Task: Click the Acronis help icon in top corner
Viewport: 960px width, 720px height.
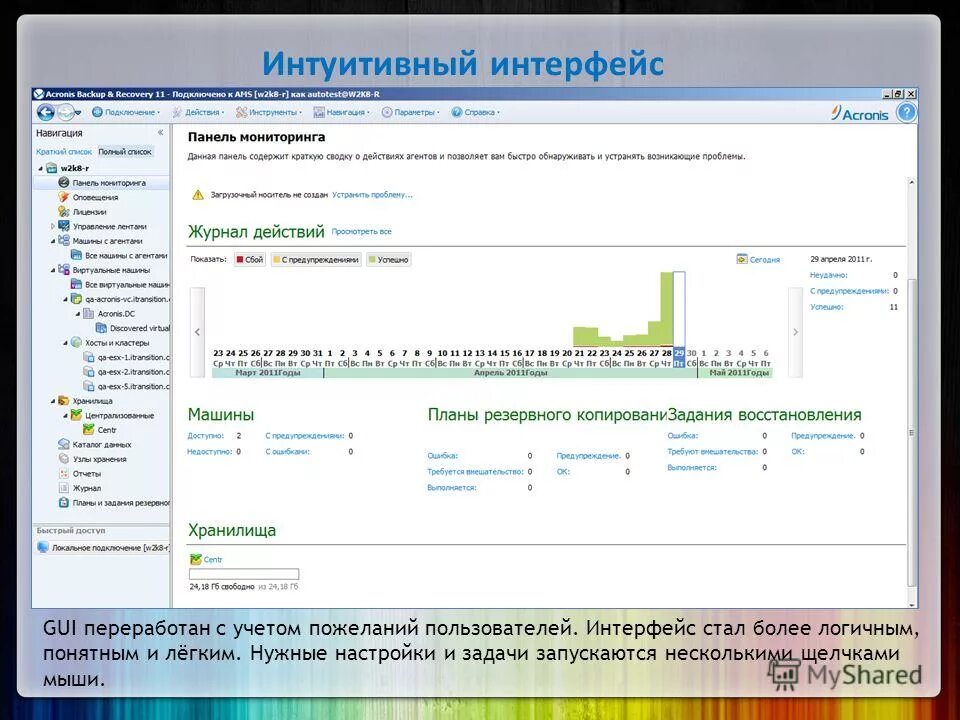Action: pyautogui.click(x=905, y=112)
